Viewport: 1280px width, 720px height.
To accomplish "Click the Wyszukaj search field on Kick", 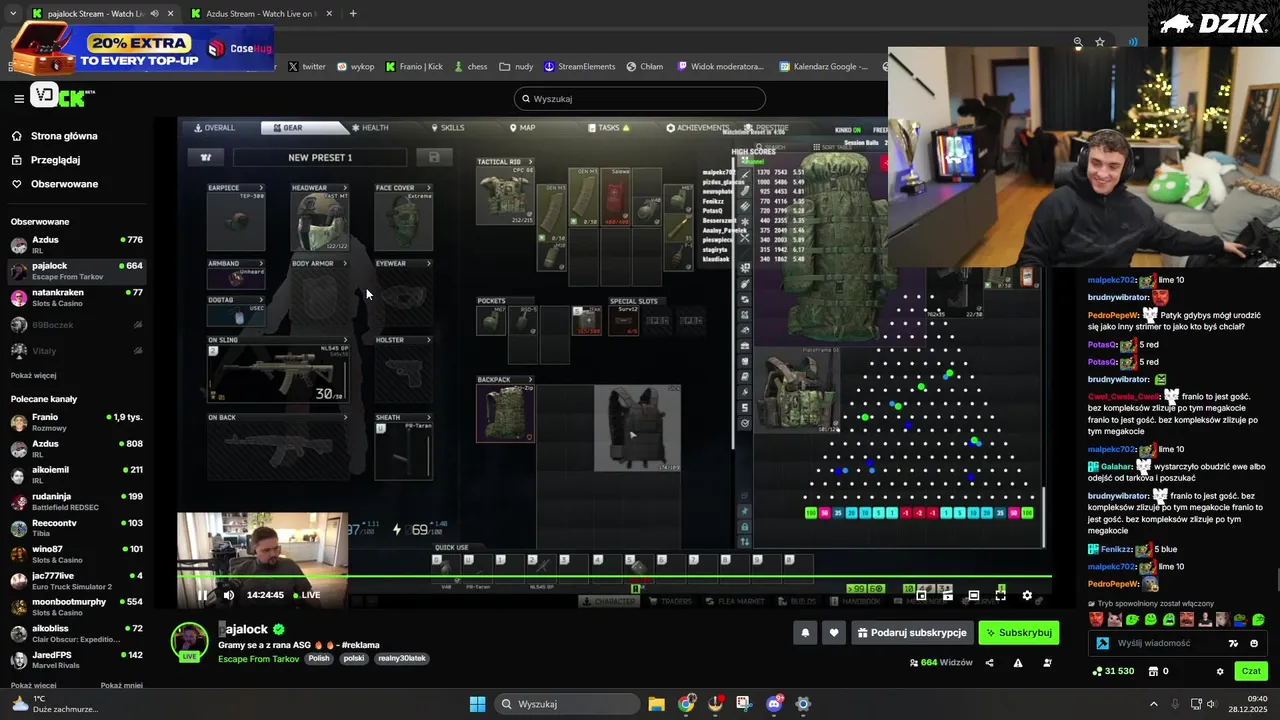I will pos(640,99).
